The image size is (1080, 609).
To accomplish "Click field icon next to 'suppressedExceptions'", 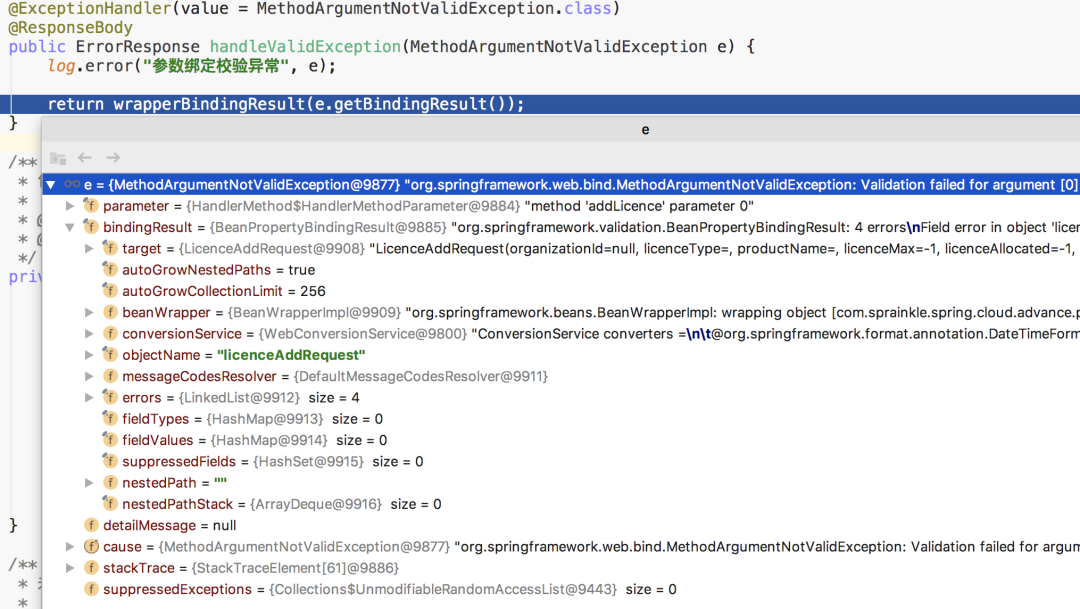I will 91,590.
